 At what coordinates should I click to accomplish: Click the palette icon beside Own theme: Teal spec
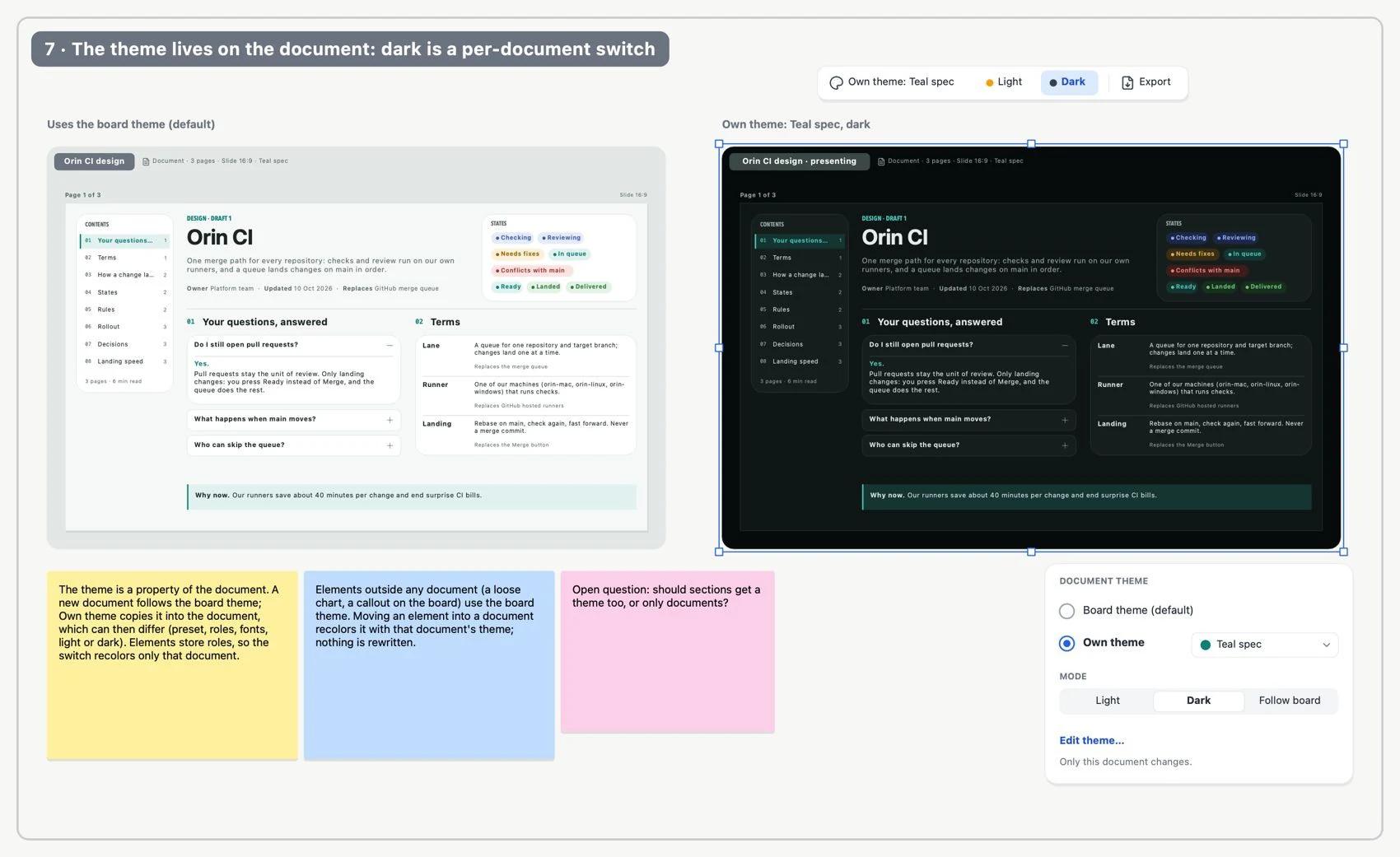coord(836,82)
